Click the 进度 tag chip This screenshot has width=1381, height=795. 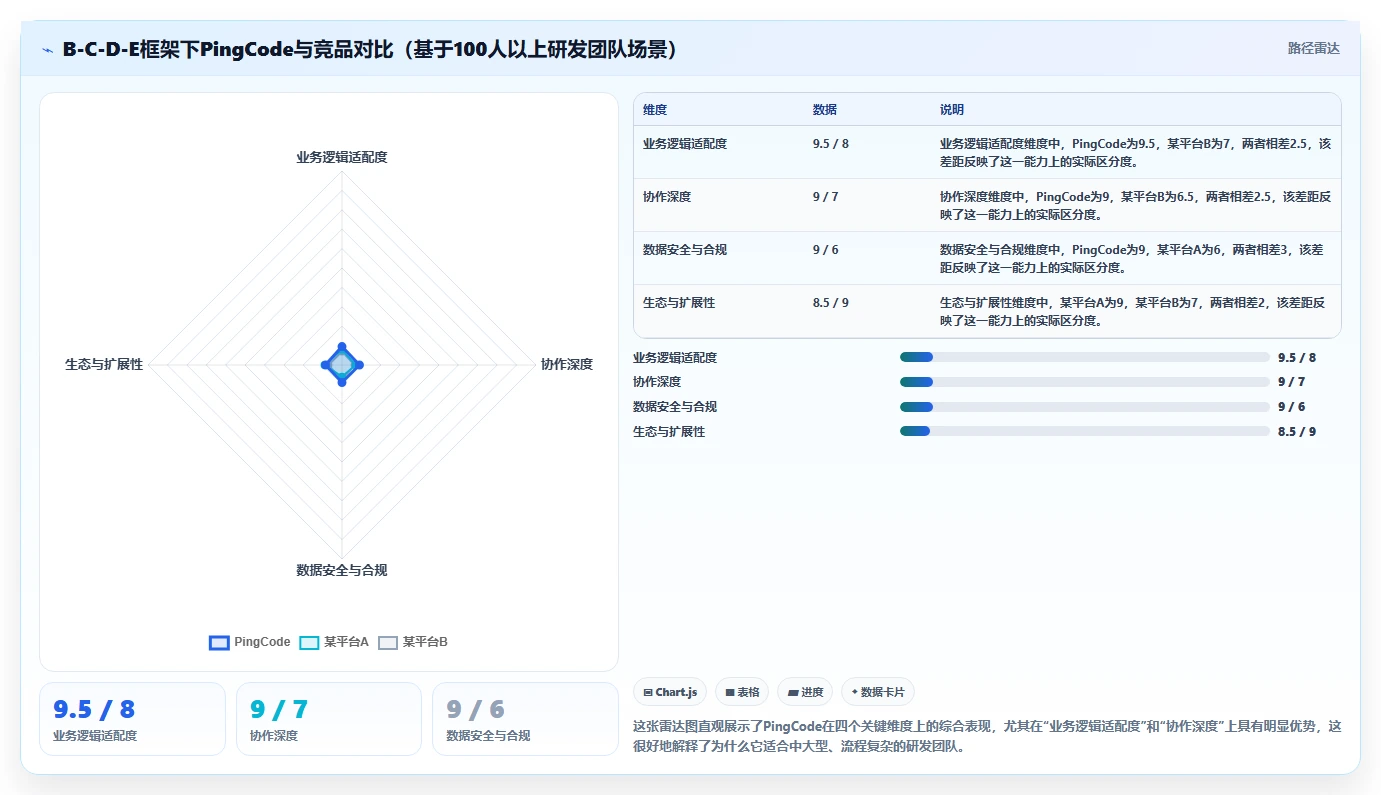click(x=804, y=692)
